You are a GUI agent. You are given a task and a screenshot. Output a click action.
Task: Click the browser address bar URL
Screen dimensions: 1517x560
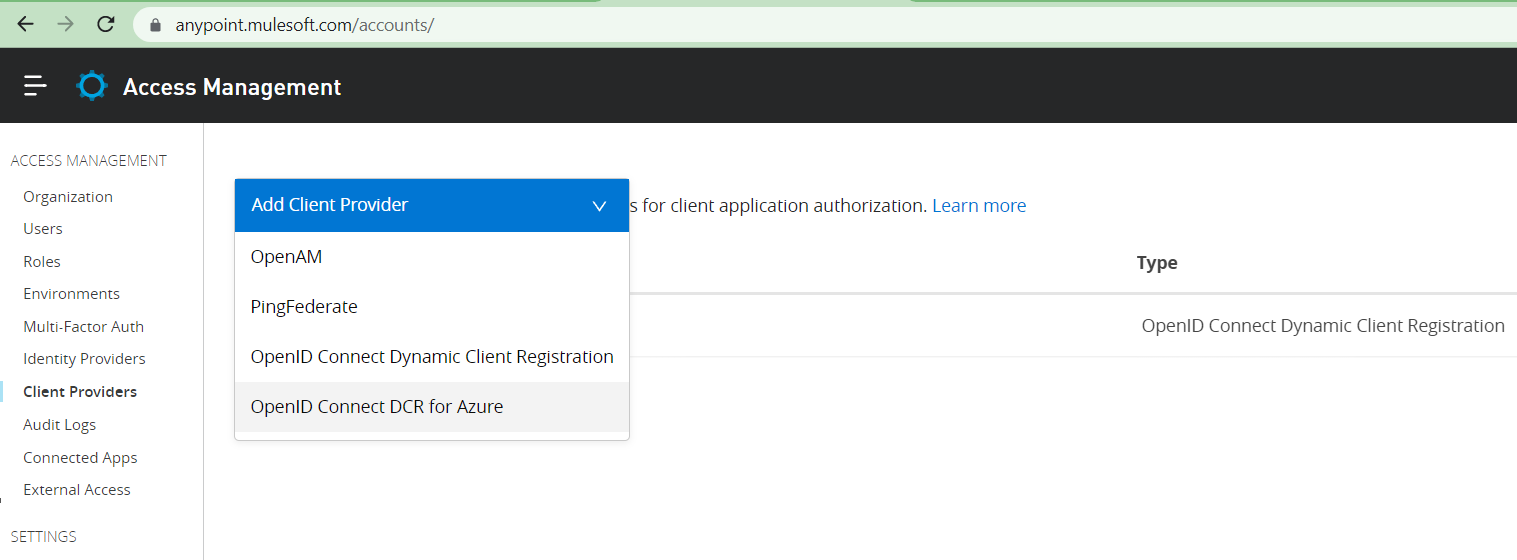pyautogui.click(x=304, y=25)
